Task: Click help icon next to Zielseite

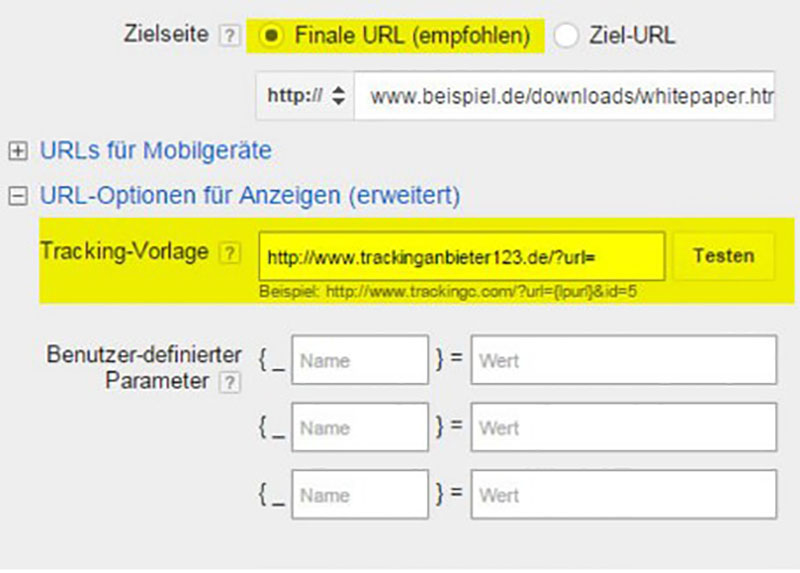Action: pos(231,36)
